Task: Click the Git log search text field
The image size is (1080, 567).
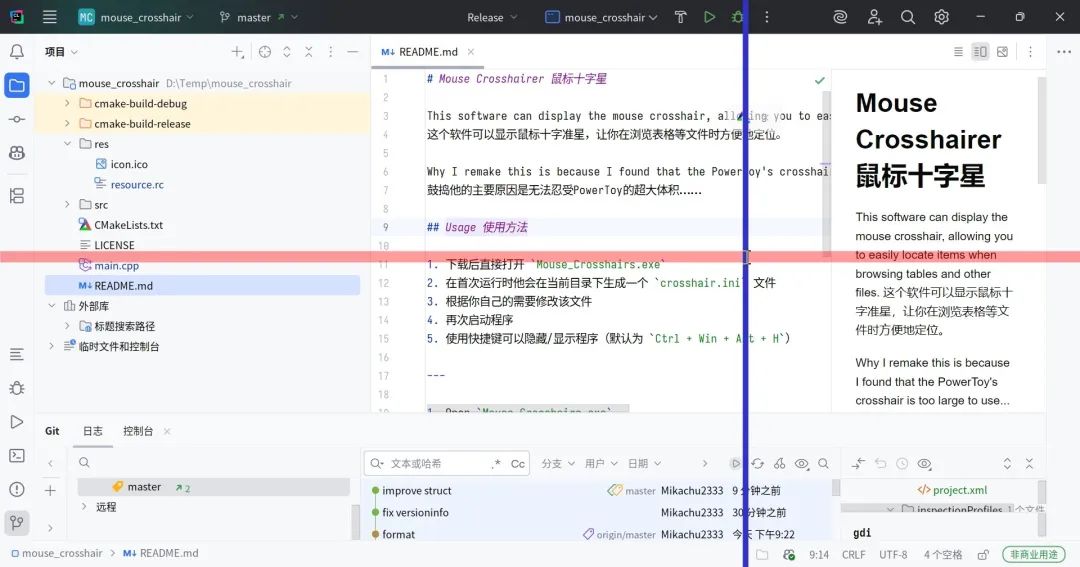Action: point(435,464)
